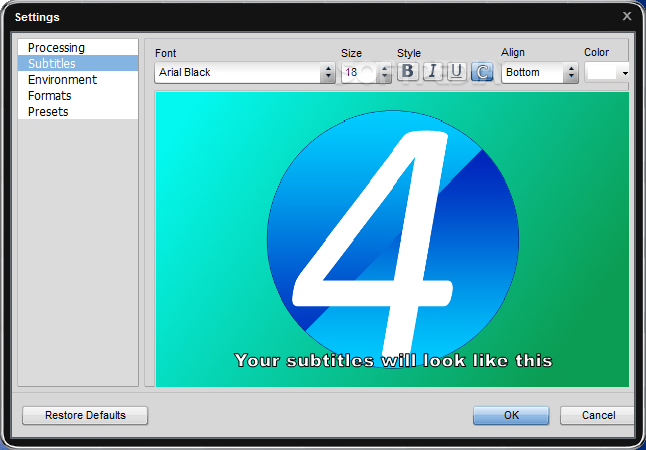Image resolution: width=646 pixels, height=450 pixels.
Task: Expand the Color picker dropdown arrow
Action: pos(625,73)
